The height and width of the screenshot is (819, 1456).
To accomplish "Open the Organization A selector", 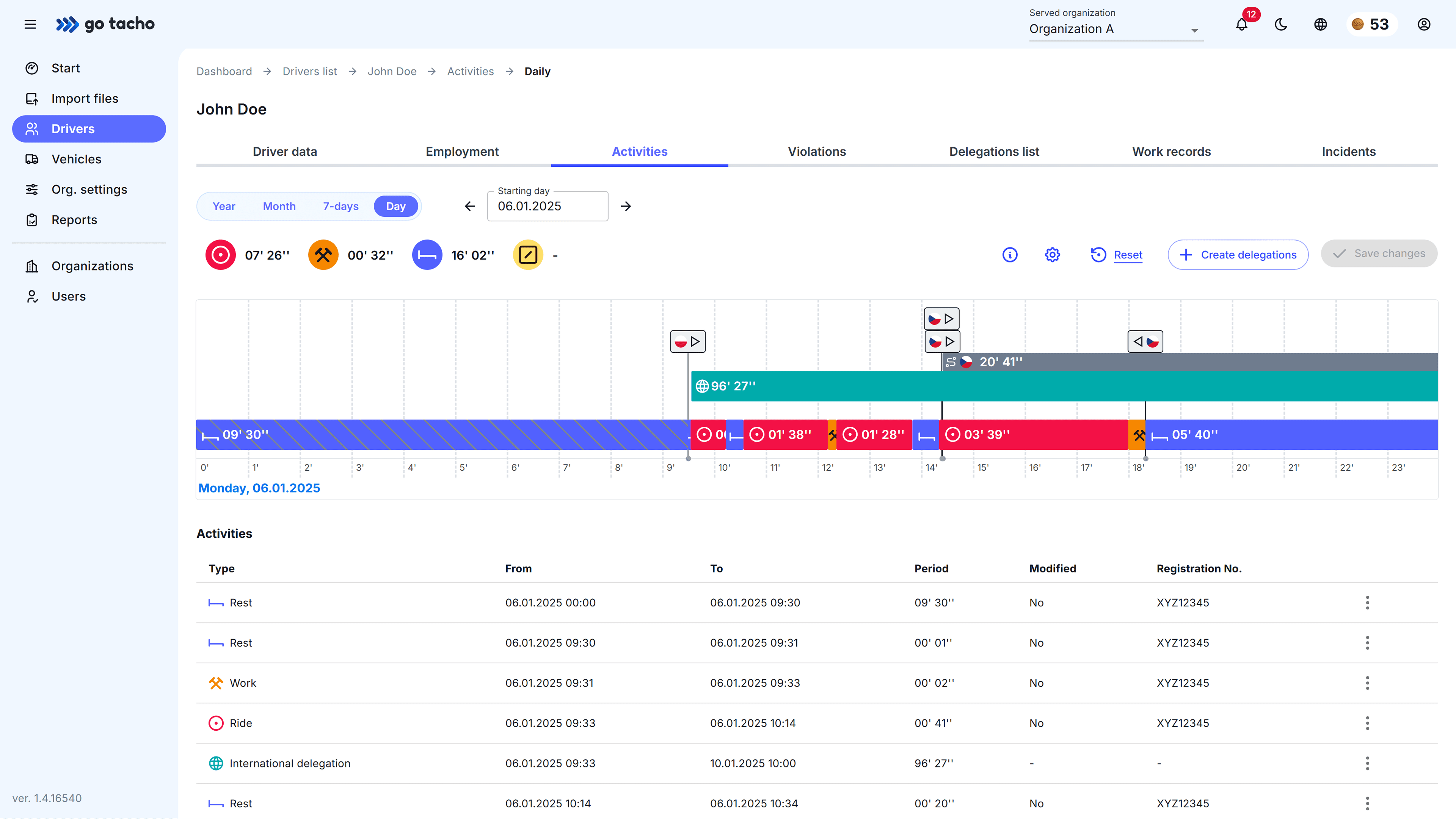I will point(1114,29).
